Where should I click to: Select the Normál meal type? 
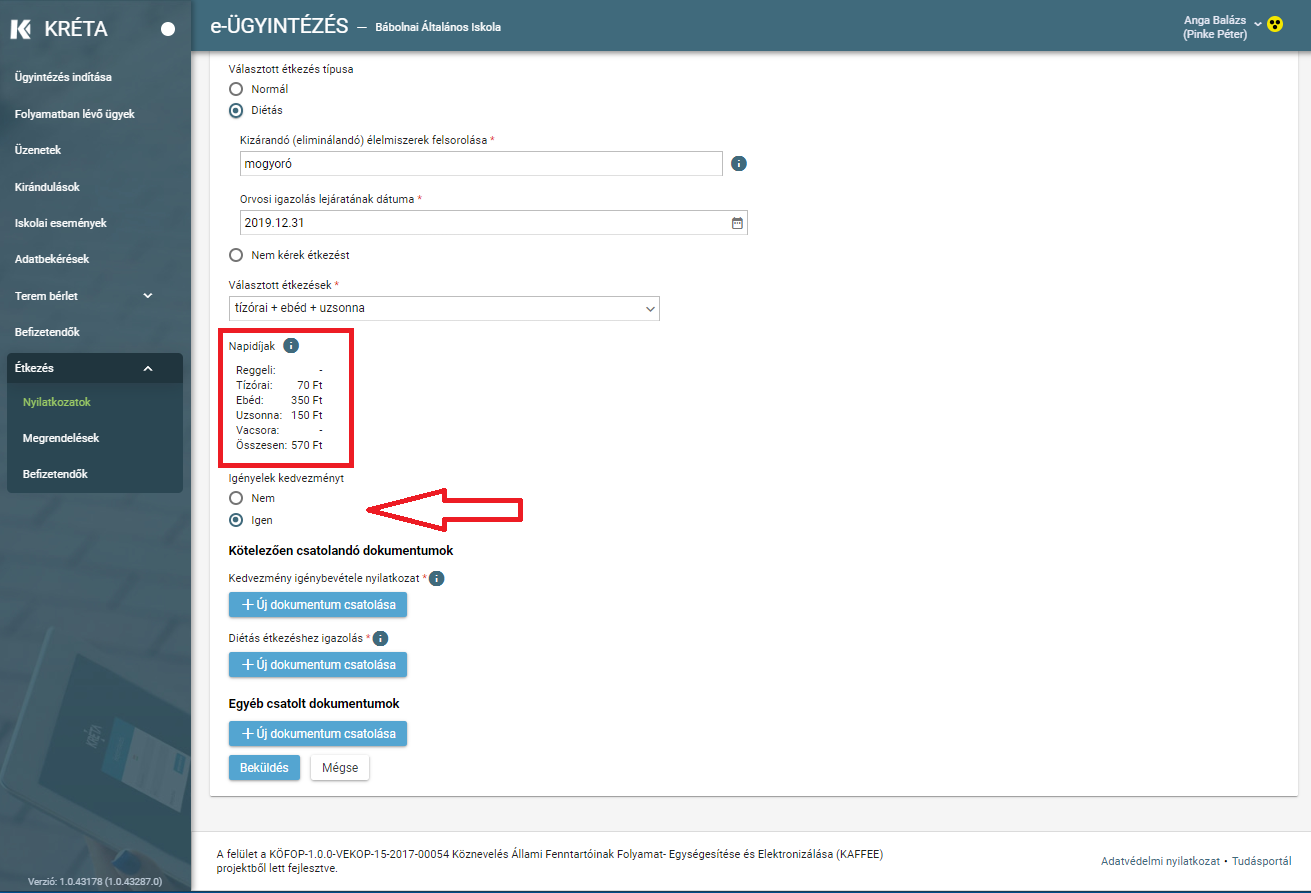(x=236, y=89)
